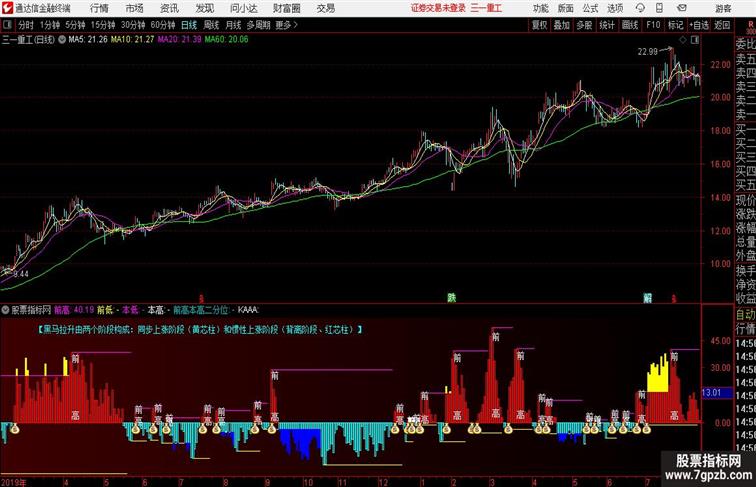Click the 通达信 app logo icon

coord(7,8)
